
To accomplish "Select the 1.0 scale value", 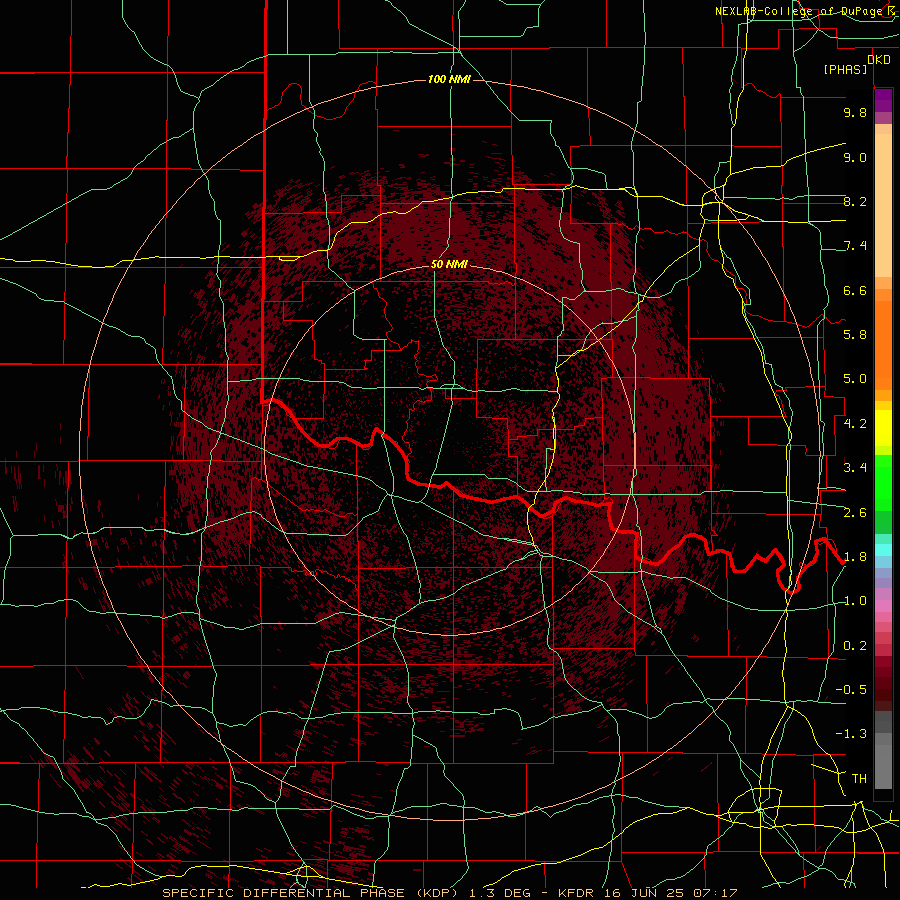I will [855, 601].
